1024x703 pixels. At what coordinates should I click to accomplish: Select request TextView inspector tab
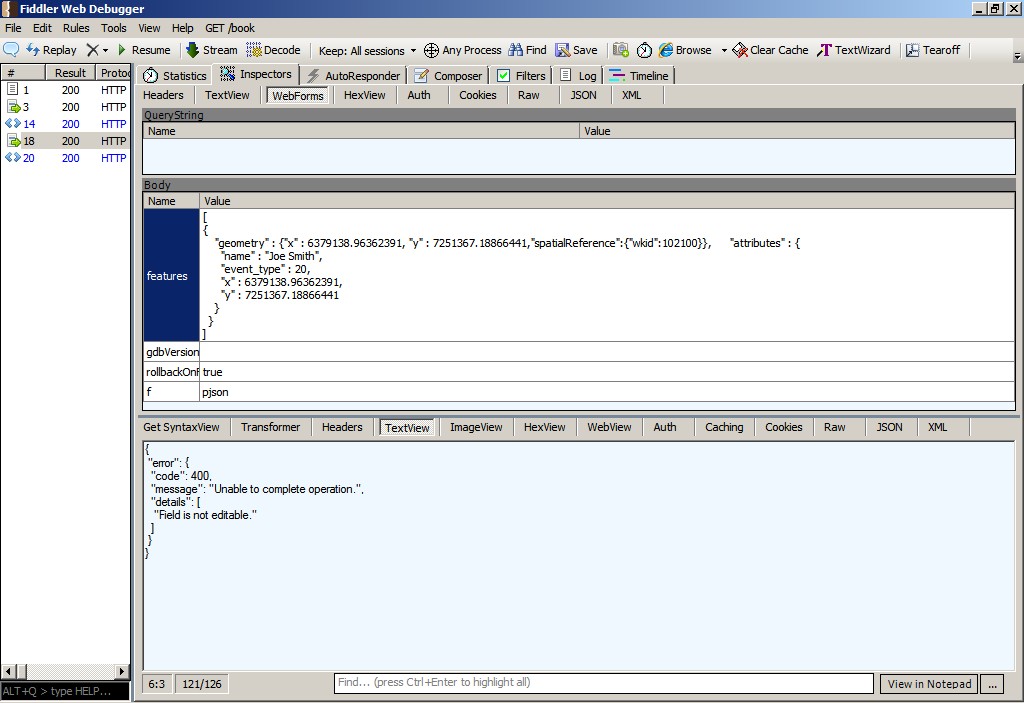227,95
